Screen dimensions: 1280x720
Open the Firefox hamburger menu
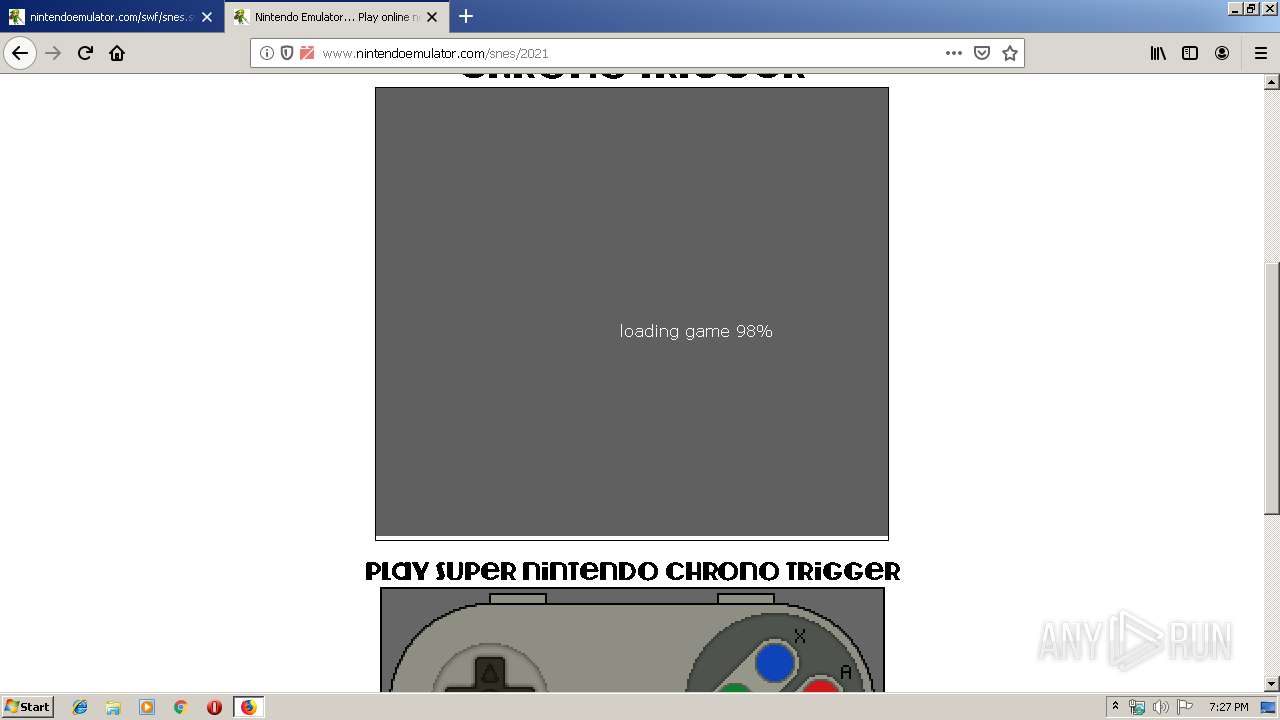(1260, 53)
